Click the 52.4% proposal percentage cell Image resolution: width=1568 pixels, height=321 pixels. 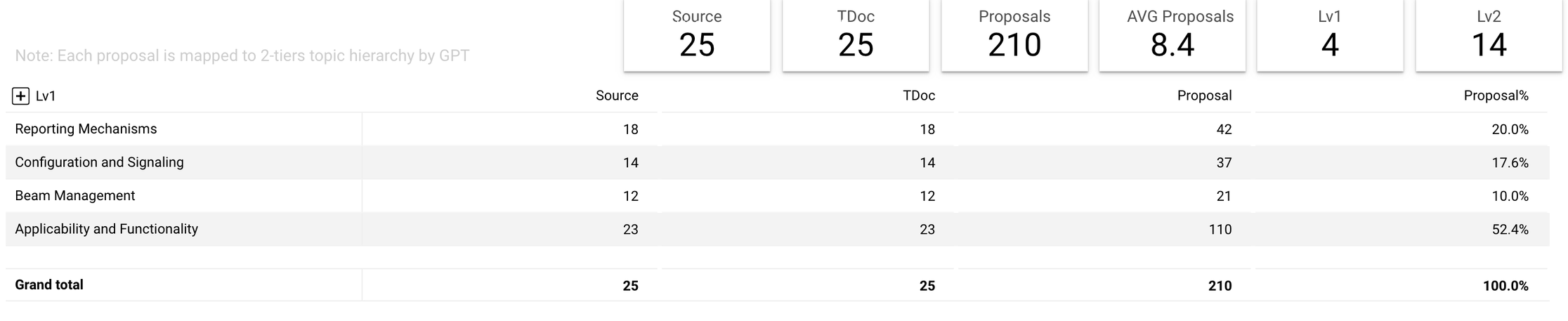pos(1510,230)
